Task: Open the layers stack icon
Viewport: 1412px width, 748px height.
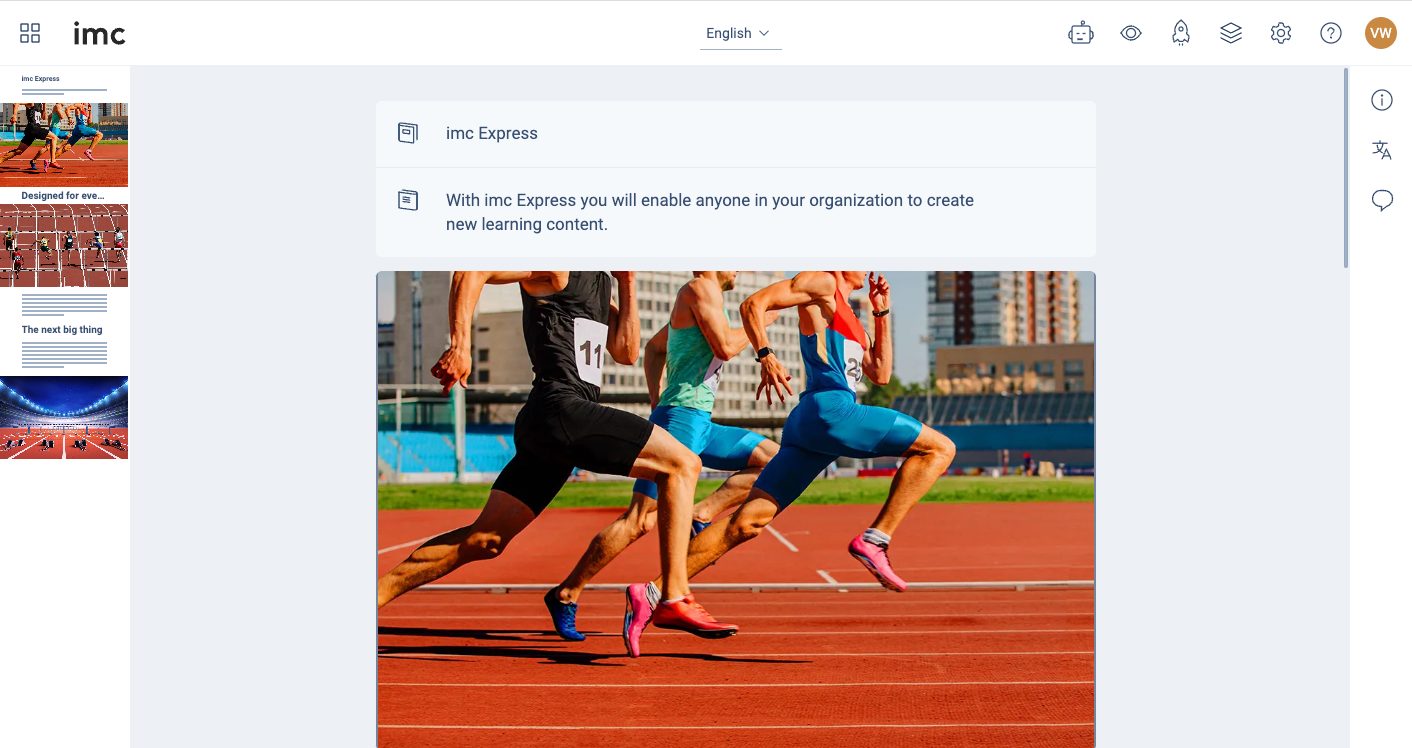Action: pos(1231,33)
